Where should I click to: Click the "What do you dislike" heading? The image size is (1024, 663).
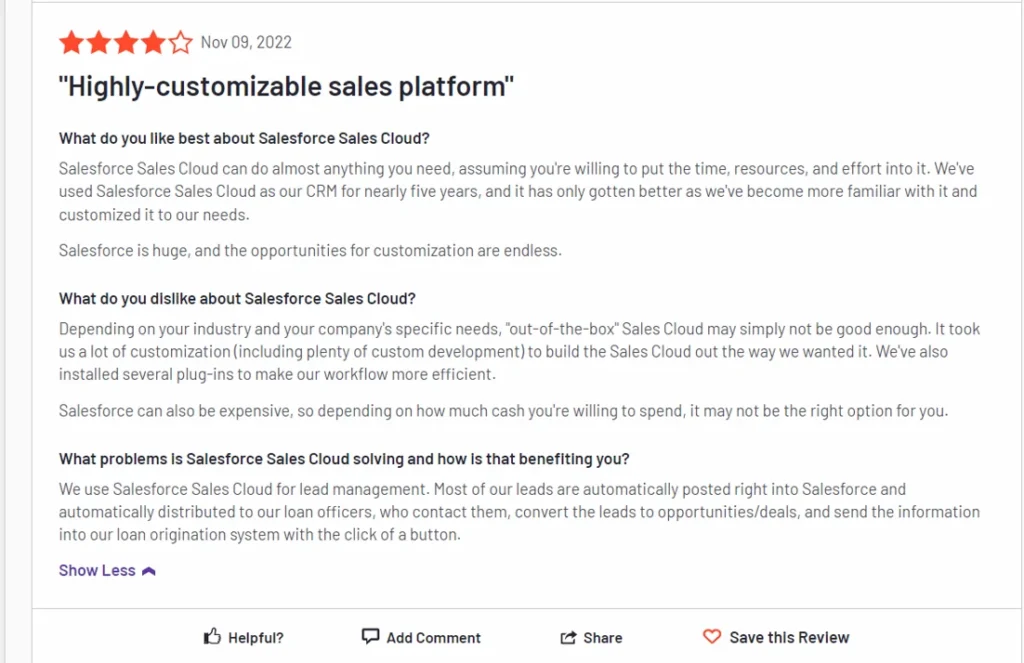[237, 298]
